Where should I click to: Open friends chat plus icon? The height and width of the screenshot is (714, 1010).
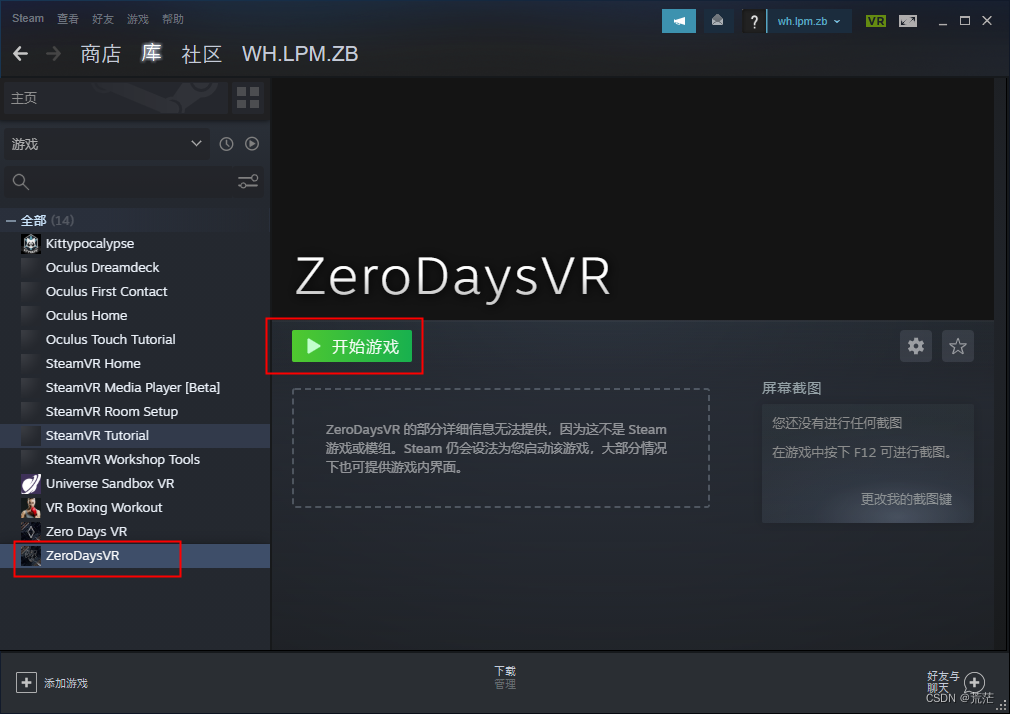(975, 682)
